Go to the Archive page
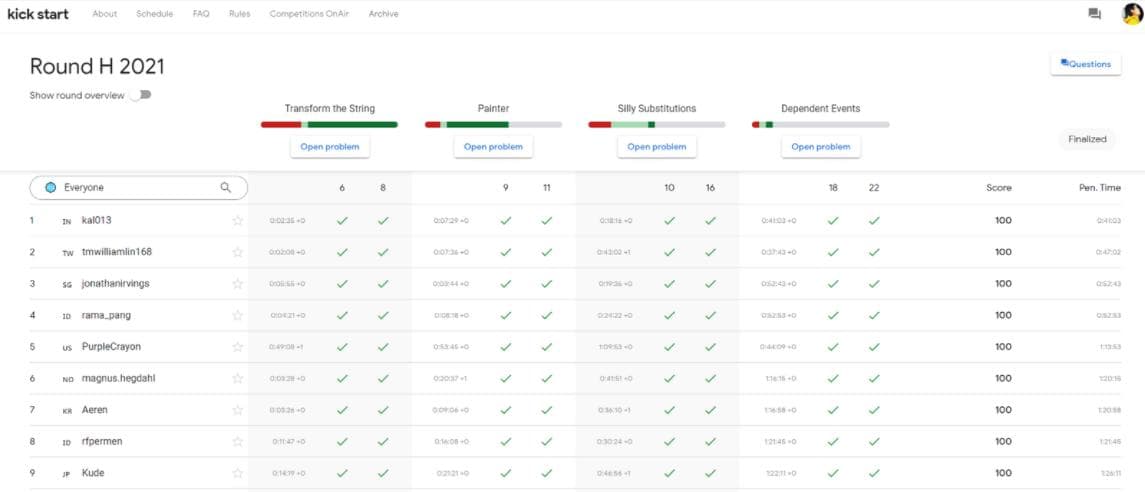The height and width of the screenshot is (492, 1145). (x=383, y=14)
